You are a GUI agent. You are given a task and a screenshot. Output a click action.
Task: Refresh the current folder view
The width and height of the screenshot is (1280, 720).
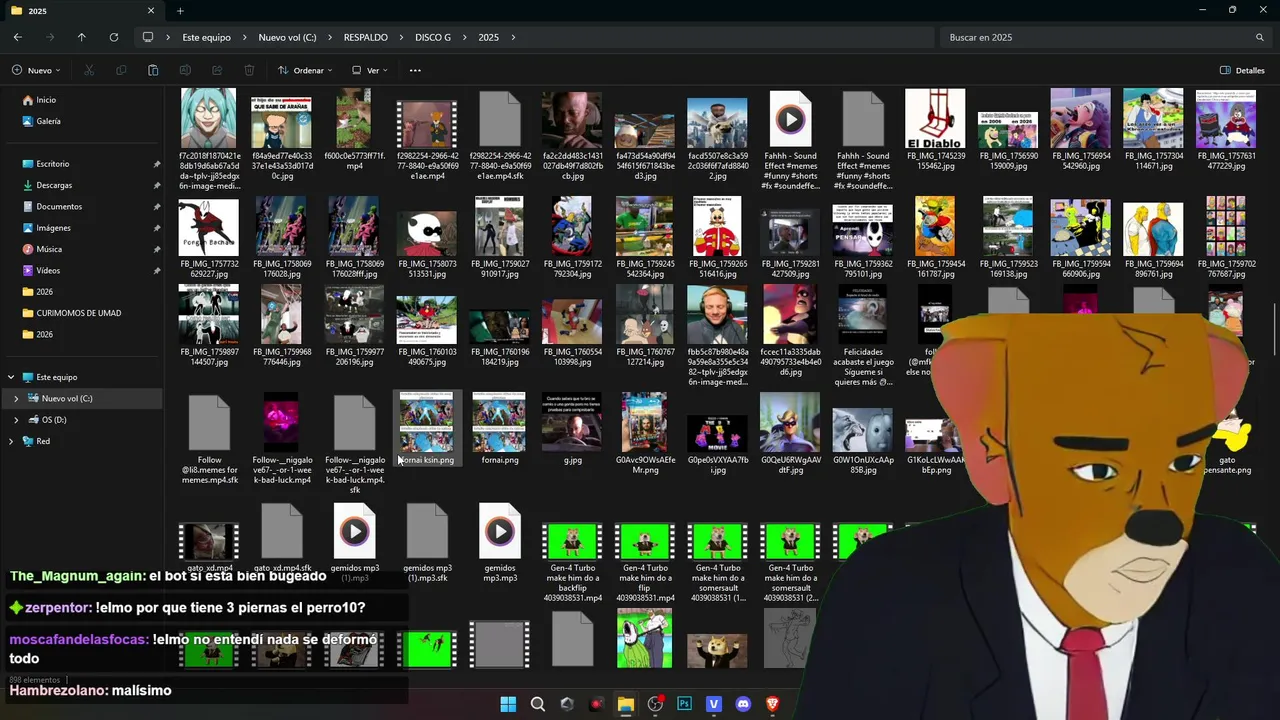coord(114,37)
